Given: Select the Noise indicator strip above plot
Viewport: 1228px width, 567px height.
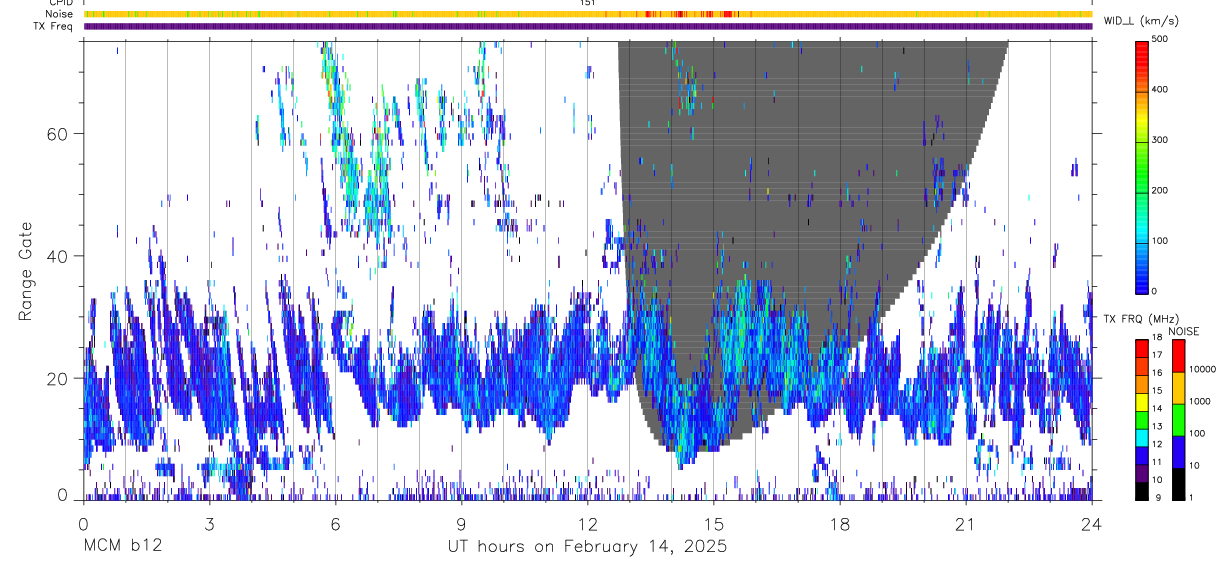Looking at the screenshot, I should pyautogui.click(x=588, y=14).
